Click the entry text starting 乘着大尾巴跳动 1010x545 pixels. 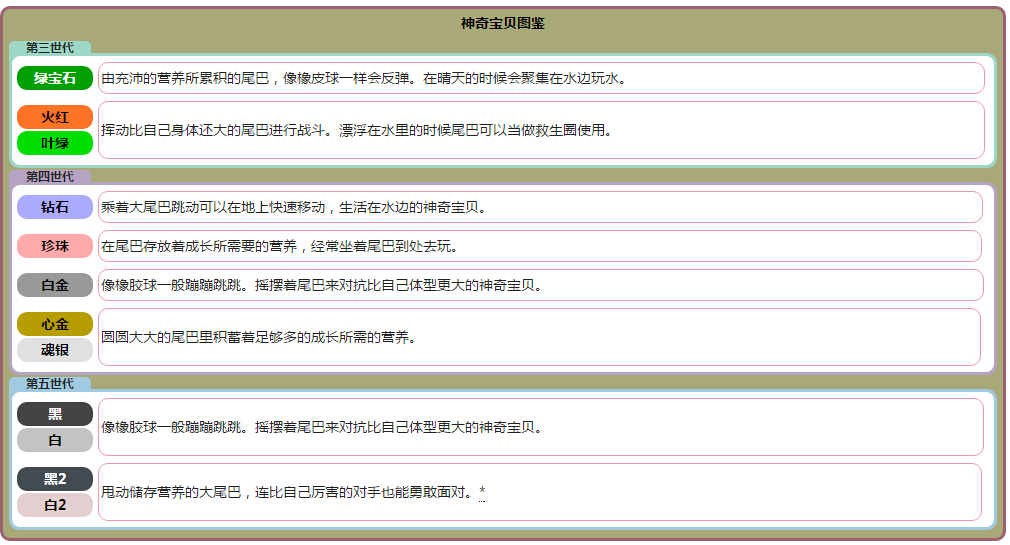tap(294, 207)
